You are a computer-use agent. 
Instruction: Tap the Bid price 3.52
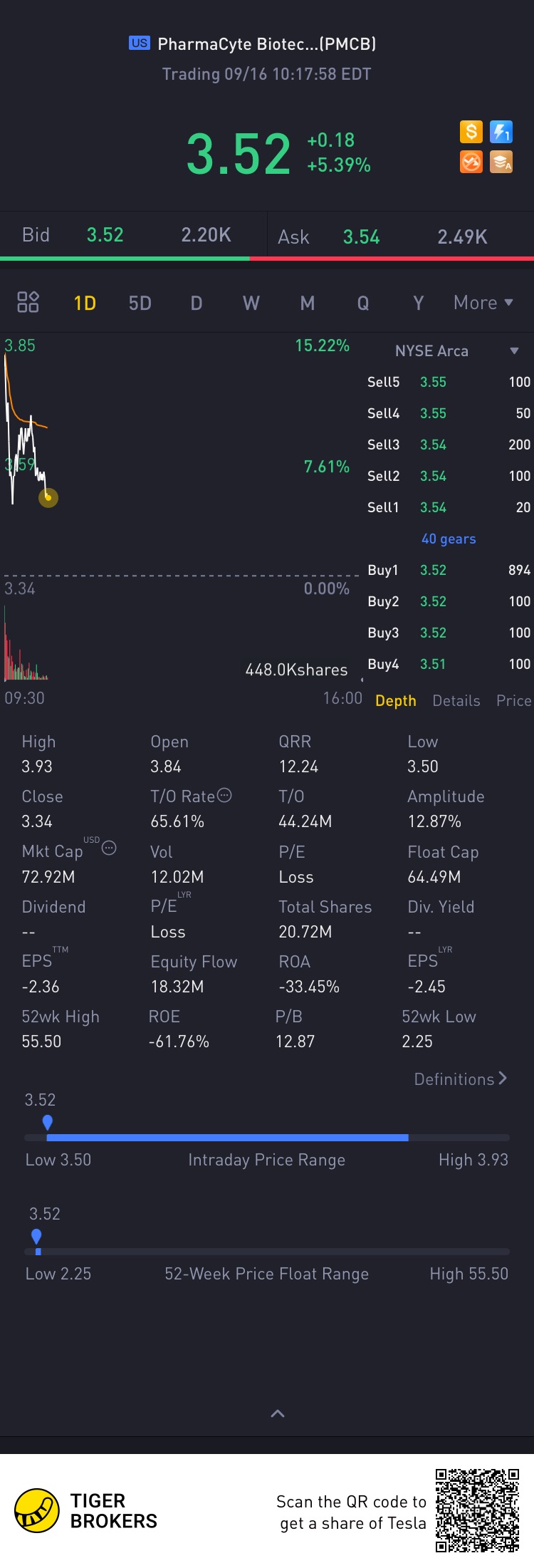point(105,235)
